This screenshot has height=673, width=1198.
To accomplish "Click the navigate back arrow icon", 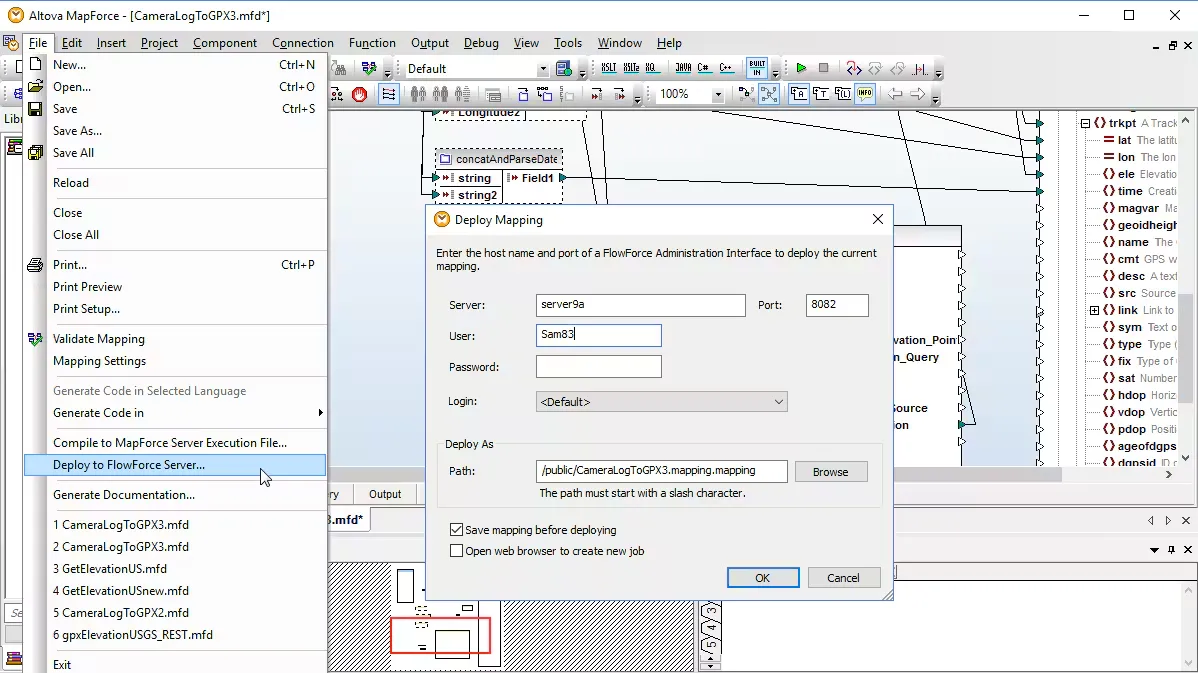I will point(895,94).
